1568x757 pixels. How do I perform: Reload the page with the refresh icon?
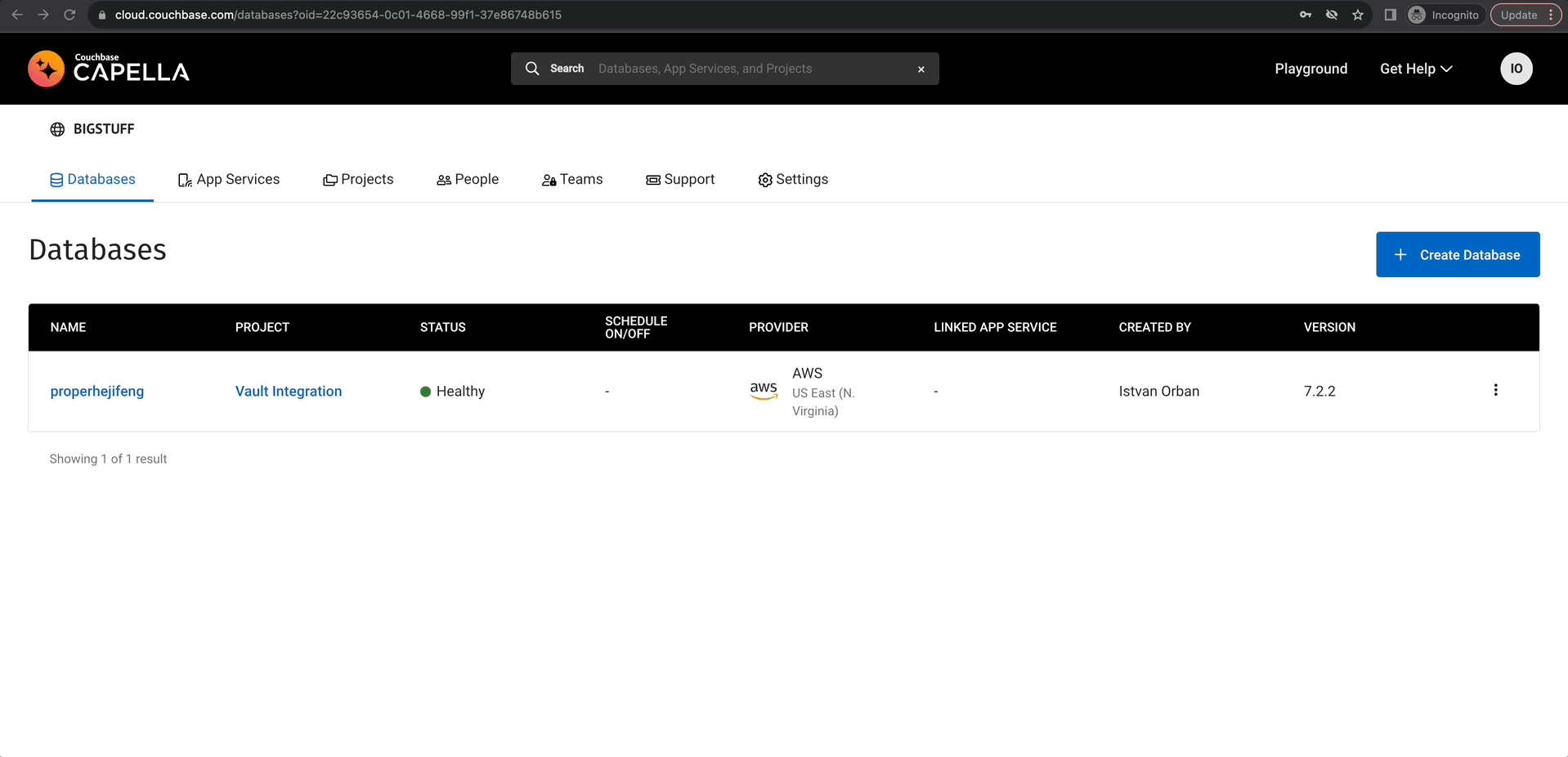pos(69,15)
